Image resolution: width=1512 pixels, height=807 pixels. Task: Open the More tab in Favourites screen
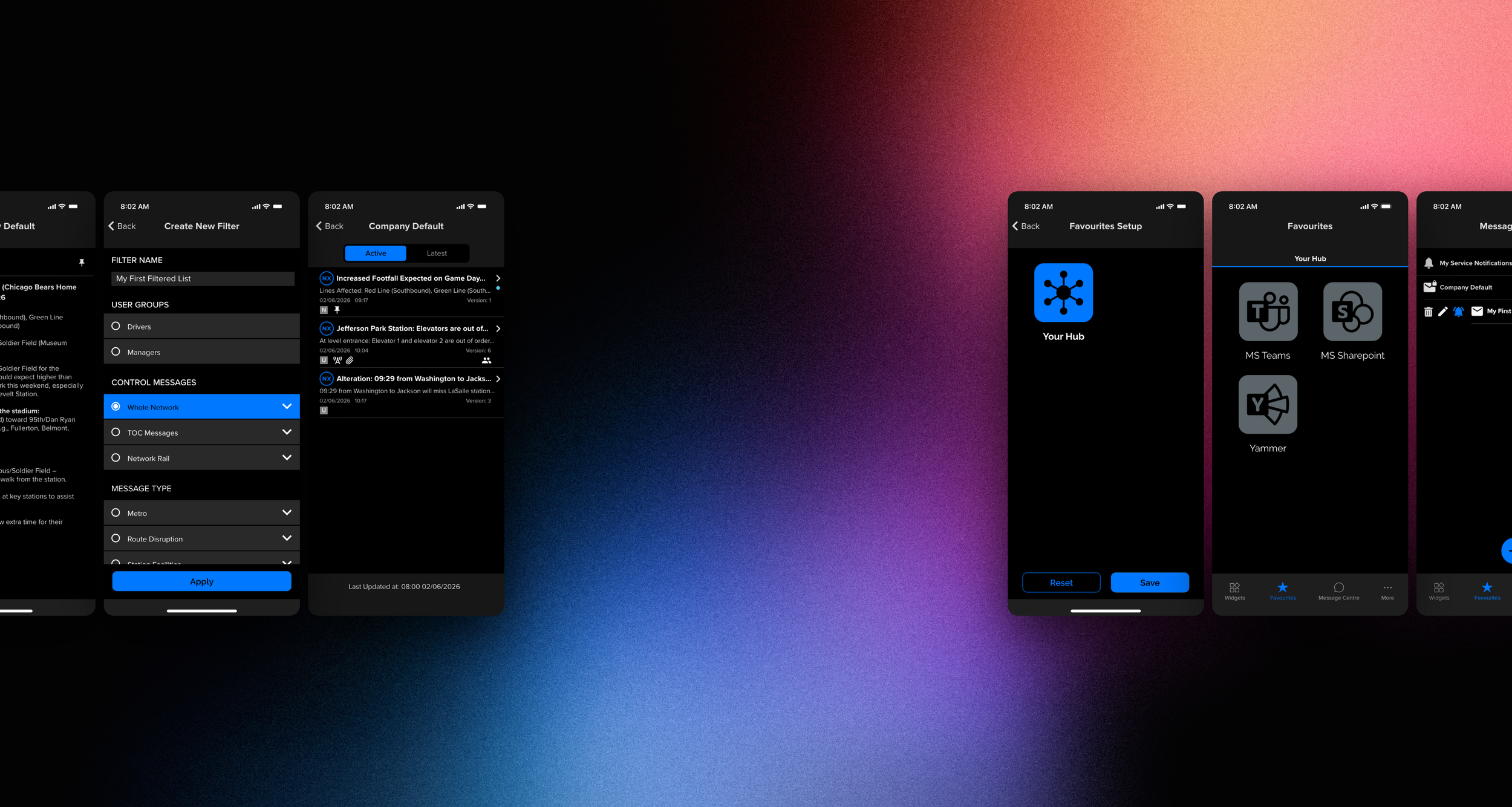[x=1387, y=591]
